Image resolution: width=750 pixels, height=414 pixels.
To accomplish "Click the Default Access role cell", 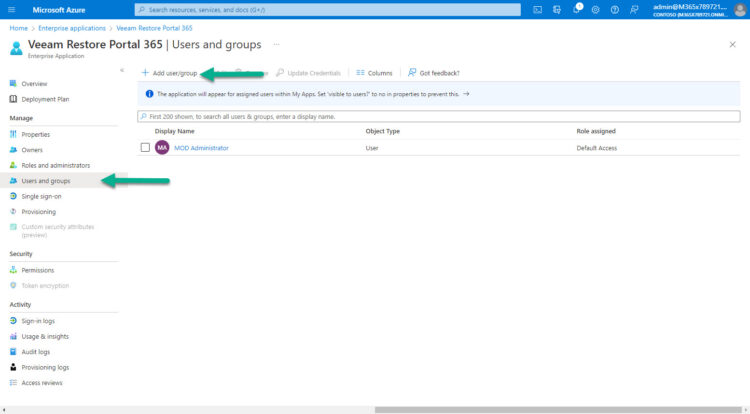I will tap(596, 148).
